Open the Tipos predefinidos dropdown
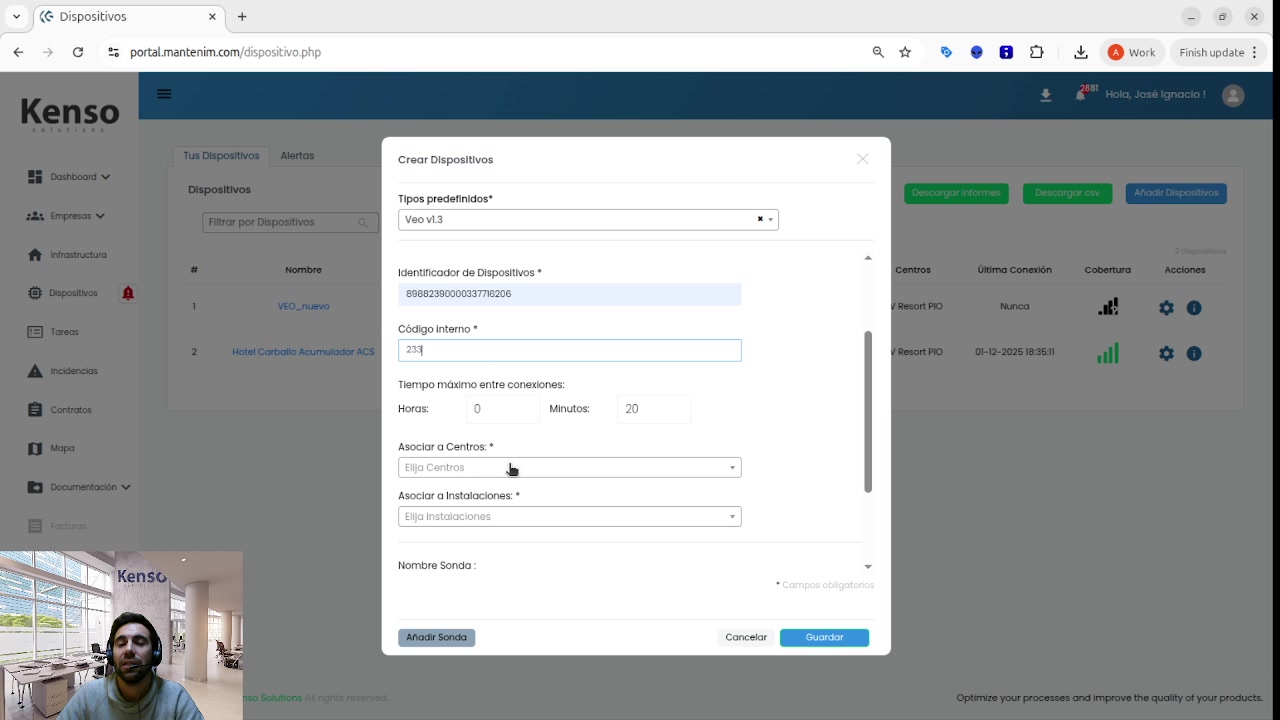The image size is (1280, 720). click(771, 219)
